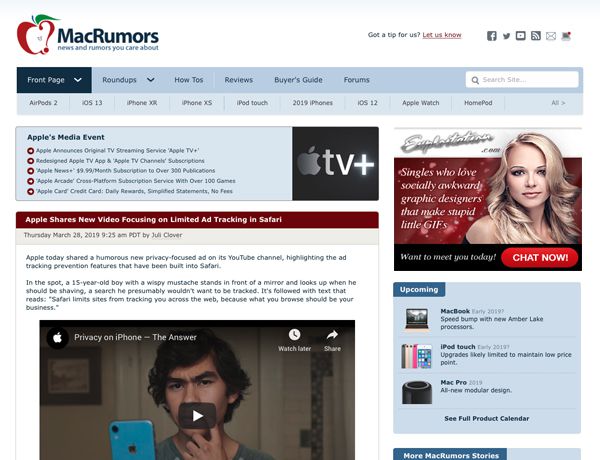Show all roundup topics via All >
Image resolution: width=600 pixels, height=460 pixels.
(x=558, y=103)
